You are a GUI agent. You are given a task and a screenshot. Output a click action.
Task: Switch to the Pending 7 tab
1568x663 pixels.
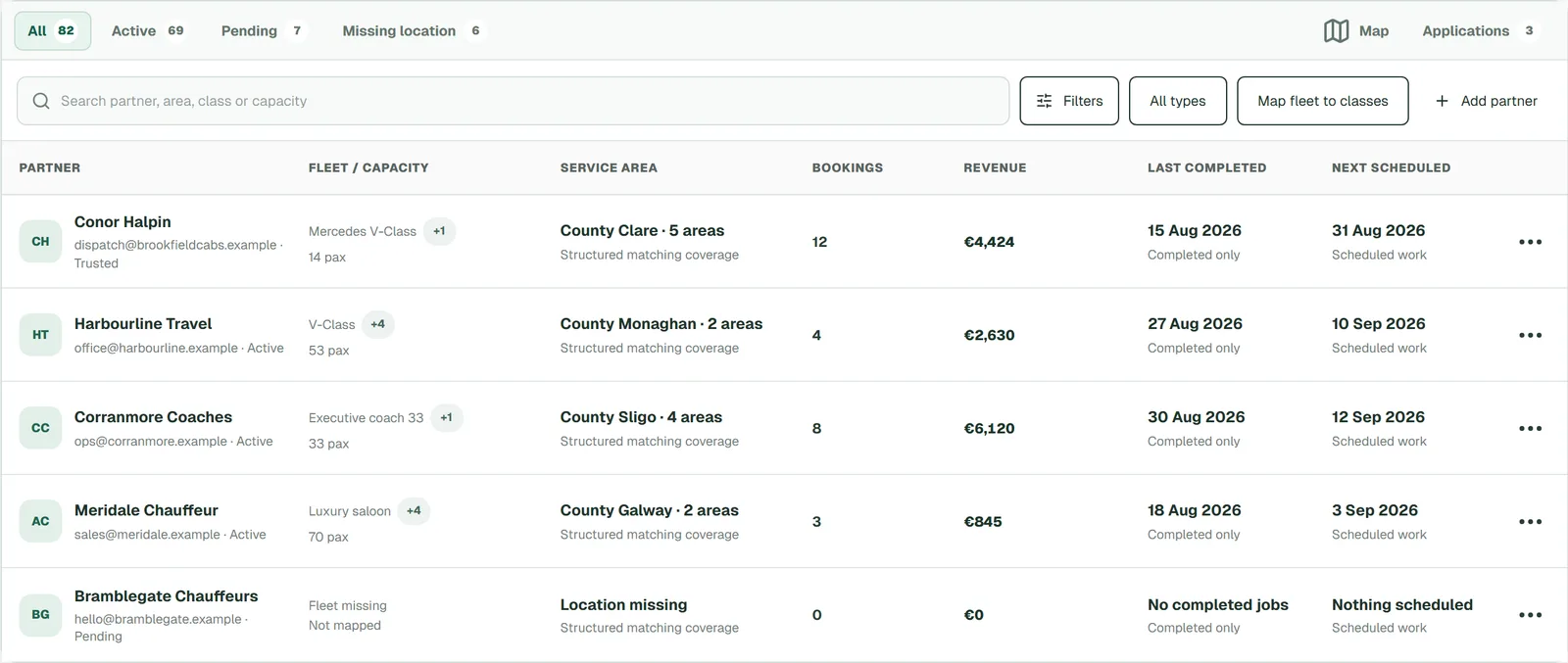pyautogui.click(x=263, y=31)
